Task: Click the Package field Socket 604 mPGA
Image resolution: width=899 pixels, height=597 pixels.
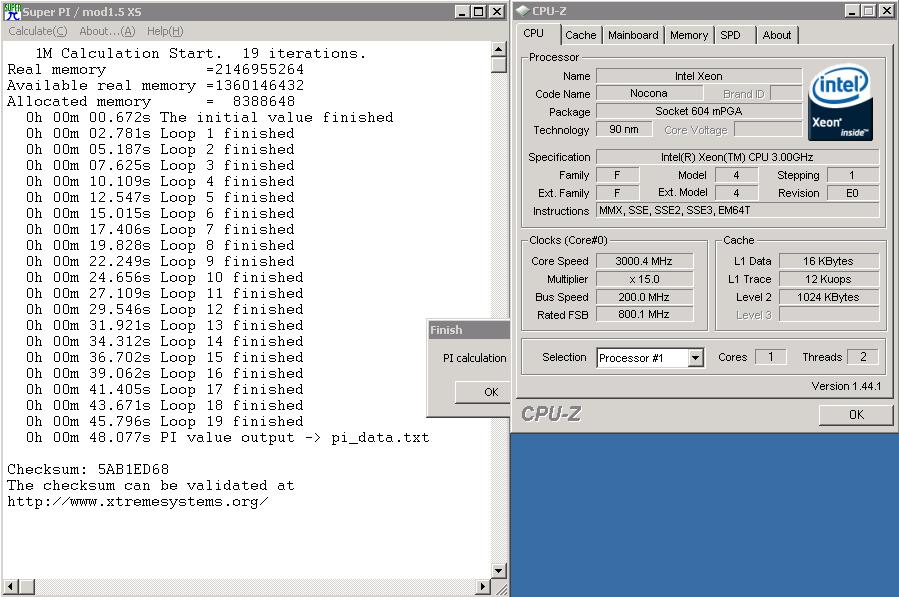Action: coord(698,111)
